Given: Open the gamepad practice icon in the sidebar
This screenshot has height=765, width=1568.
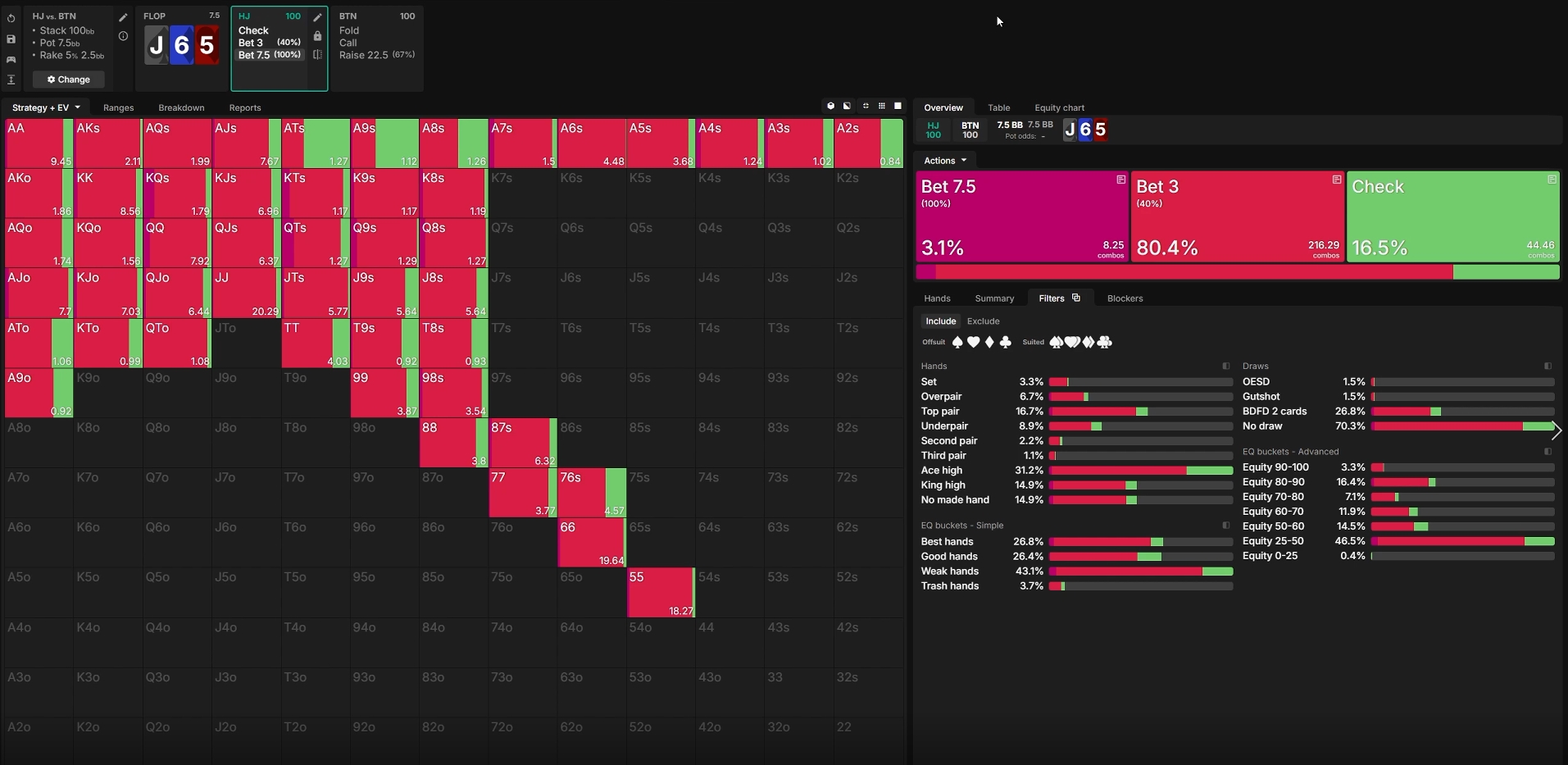Looking at the screenshot, I should pyautogui.click(x=11, y=59).
